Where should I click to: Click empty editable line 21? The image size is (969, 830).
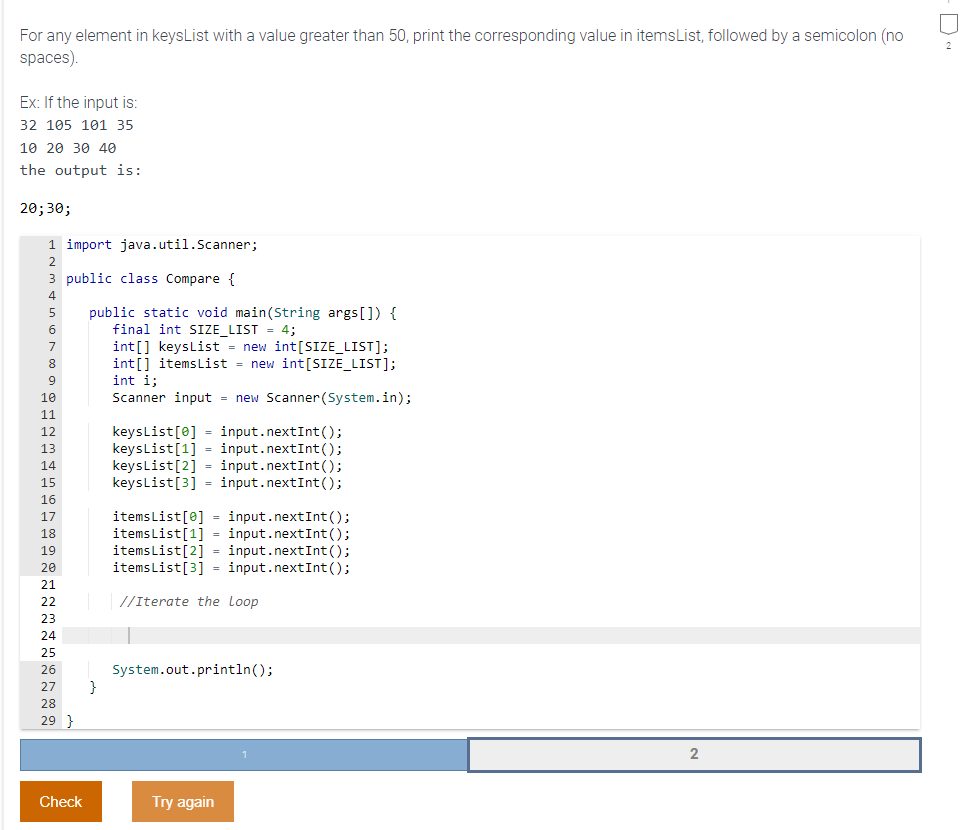491,585
